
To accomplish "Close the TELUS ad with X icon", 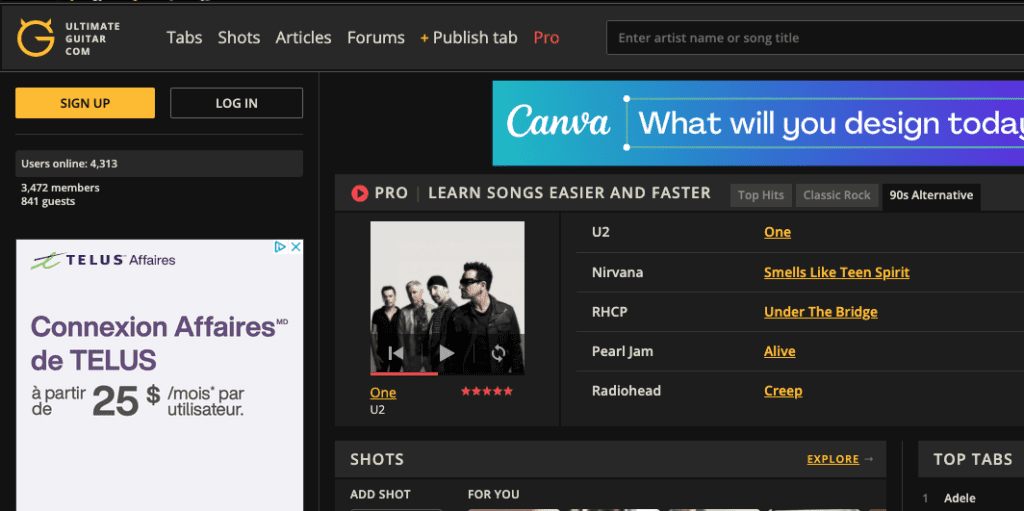I will 295,247.
